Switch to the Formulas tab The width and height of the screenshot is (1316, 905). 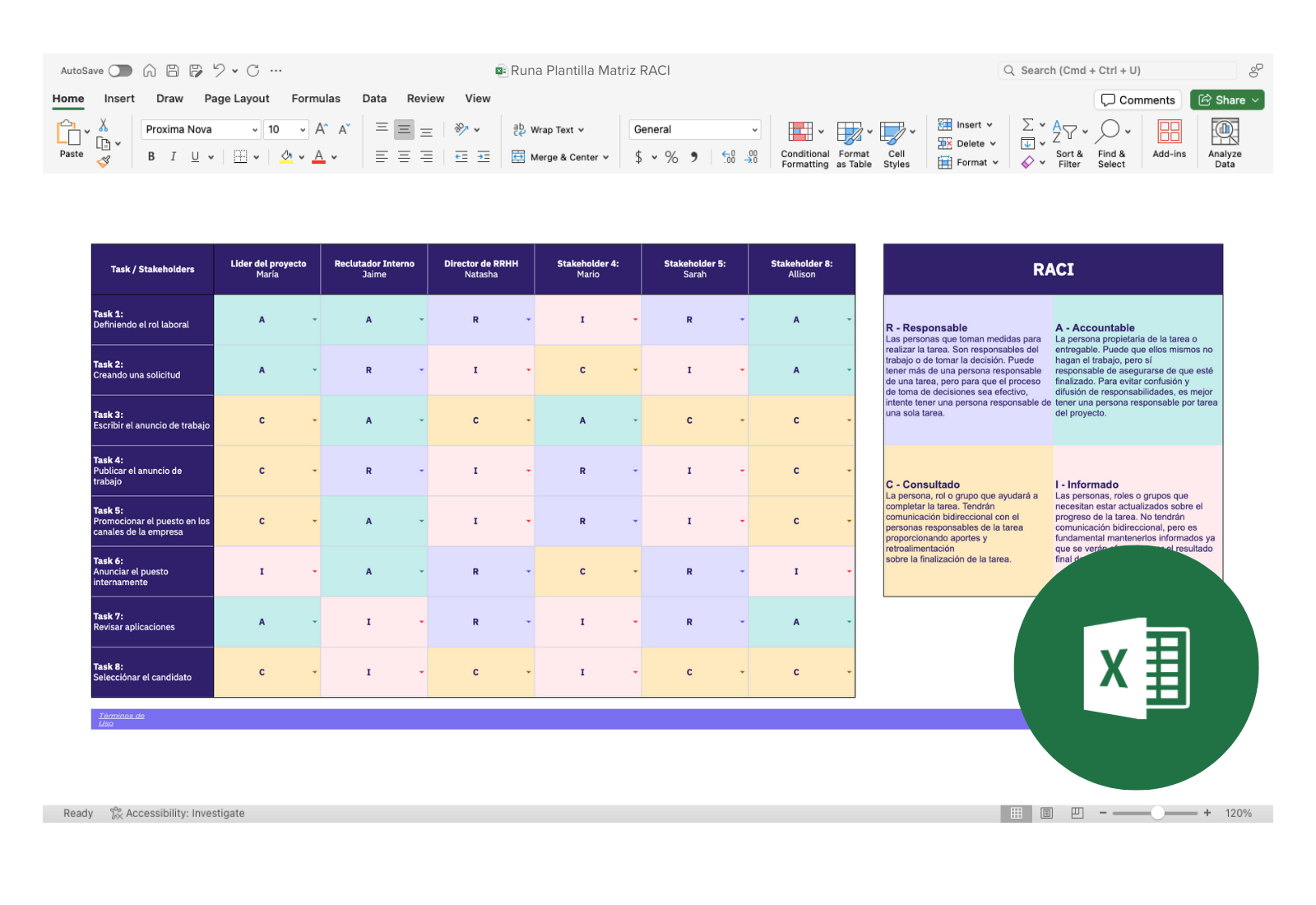point(316,99)
